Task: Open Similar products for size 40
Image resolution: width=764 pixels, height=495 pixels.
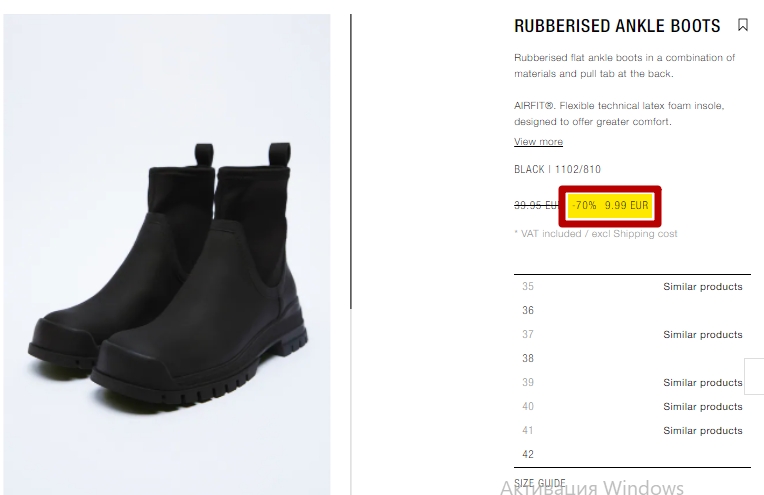Action: click(703, 406)
